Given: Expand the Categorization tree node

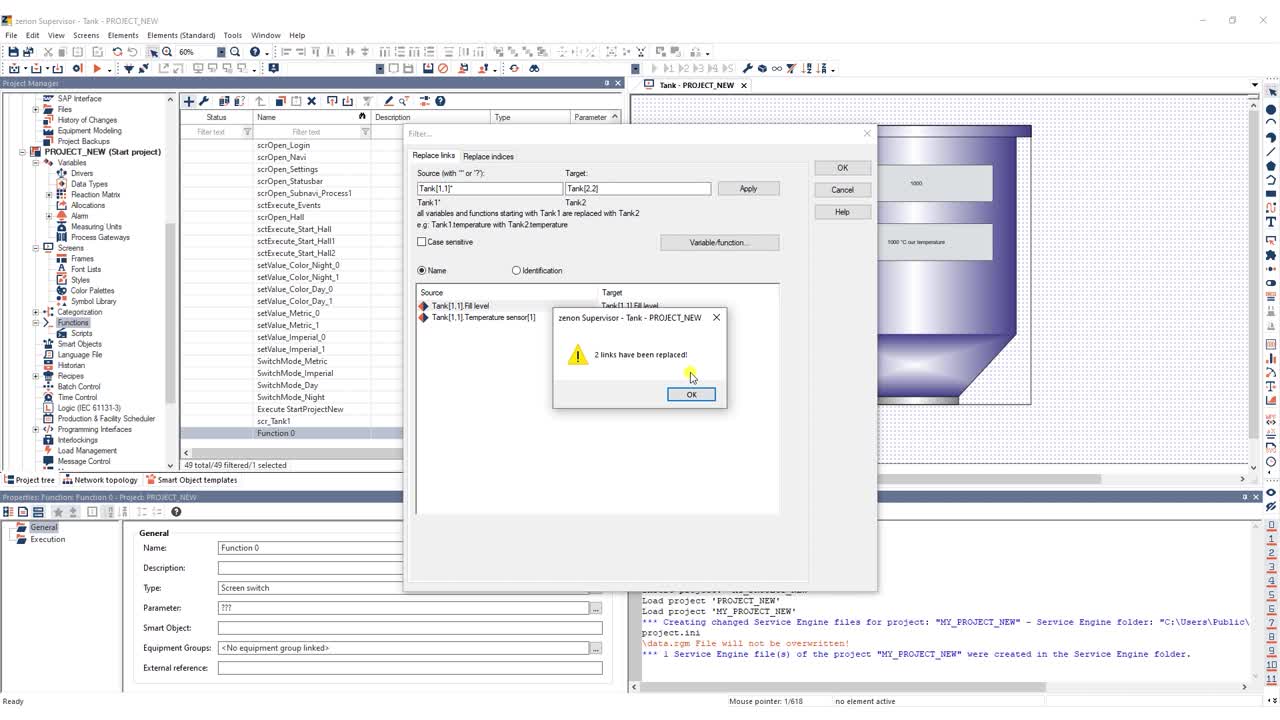Looking at the screenshot, I should [x=36, y=312].
